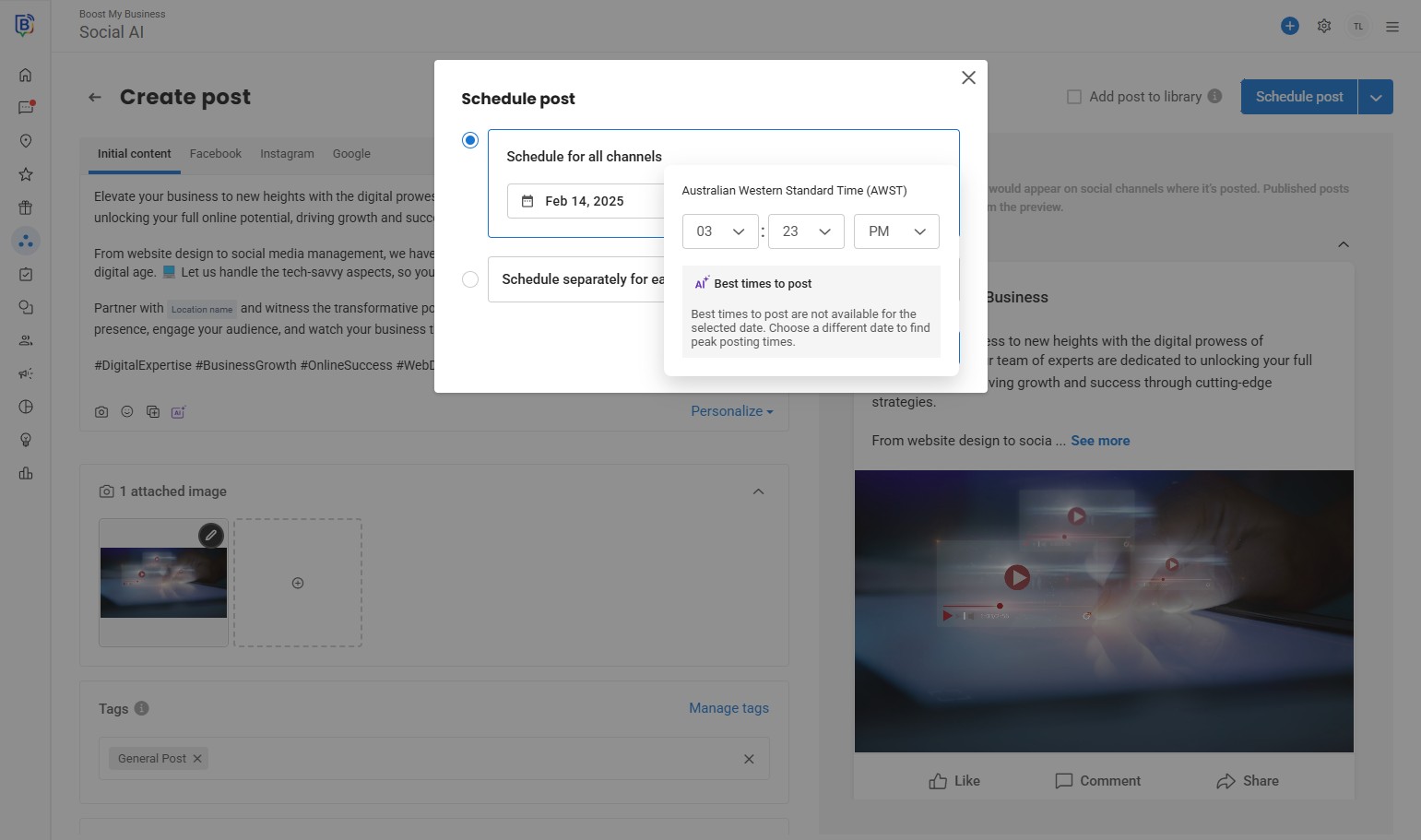Image resolution: width=1421 pixels, height=840 pixels.
Task: Select Schedule for all channels radio
Action: pos(470,140)
